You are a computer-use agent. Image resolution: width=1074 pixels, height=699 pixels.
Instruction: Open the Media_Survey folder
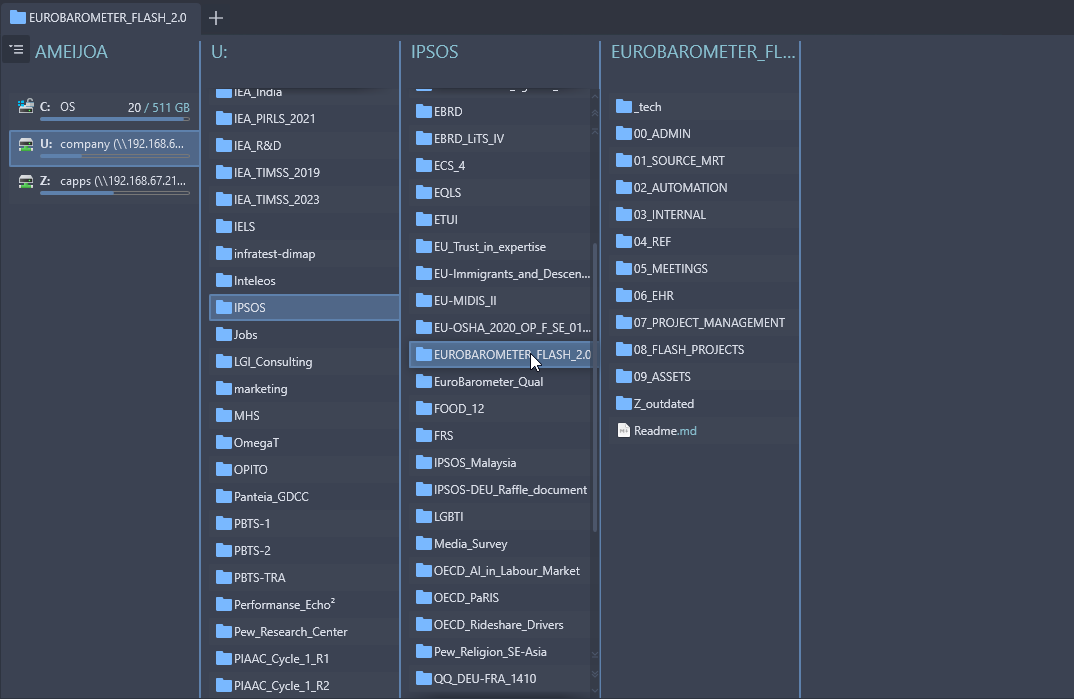point(500,544)
